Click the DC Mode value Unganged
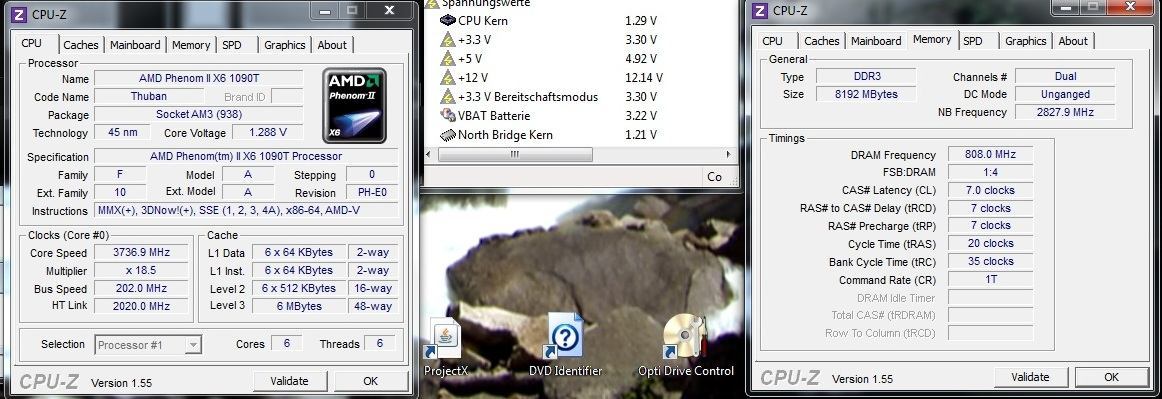 1065,94
